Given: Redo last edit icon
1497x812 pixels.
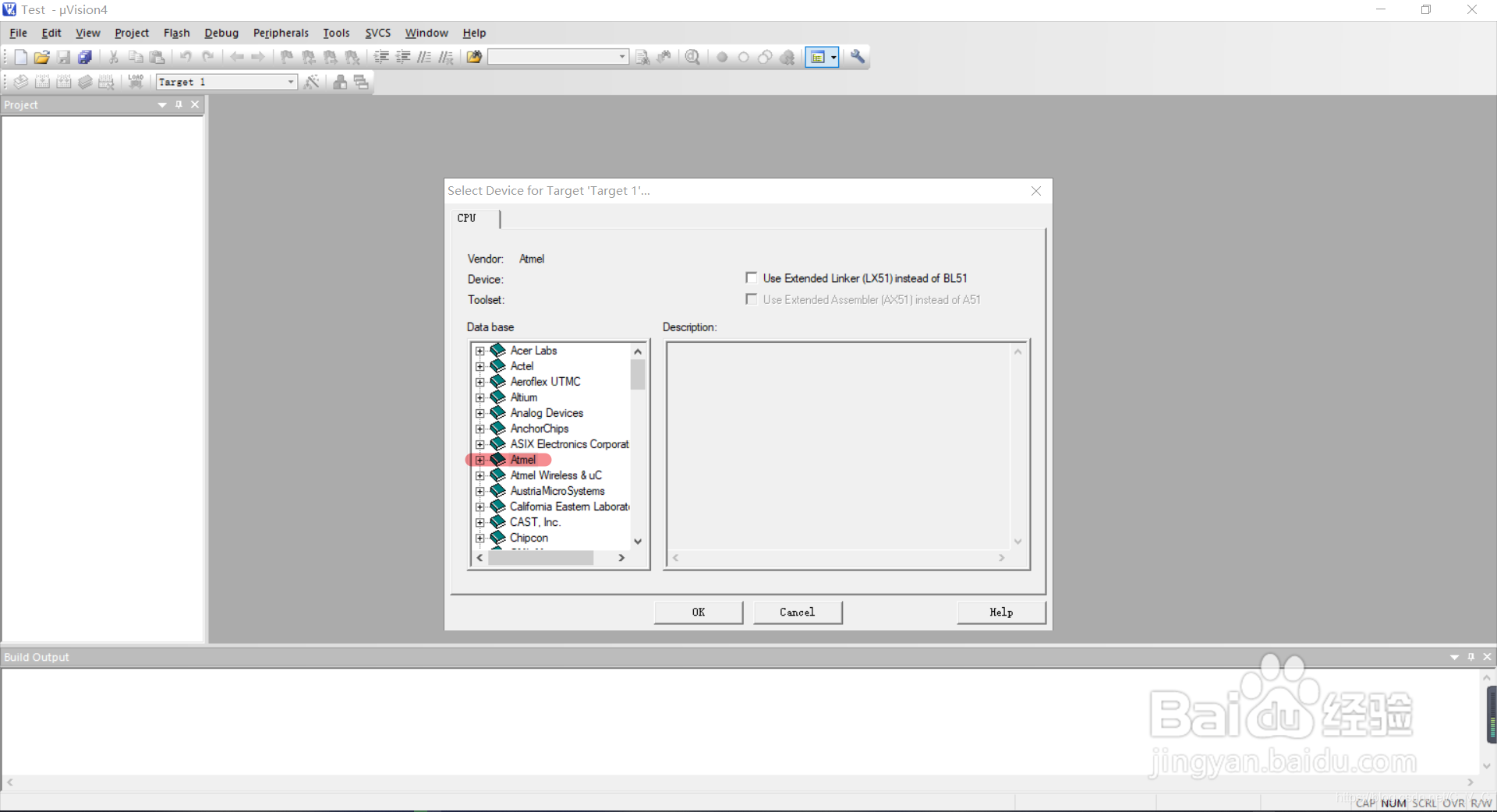Looking at the screenshot, I should click(x=207, y=57).
